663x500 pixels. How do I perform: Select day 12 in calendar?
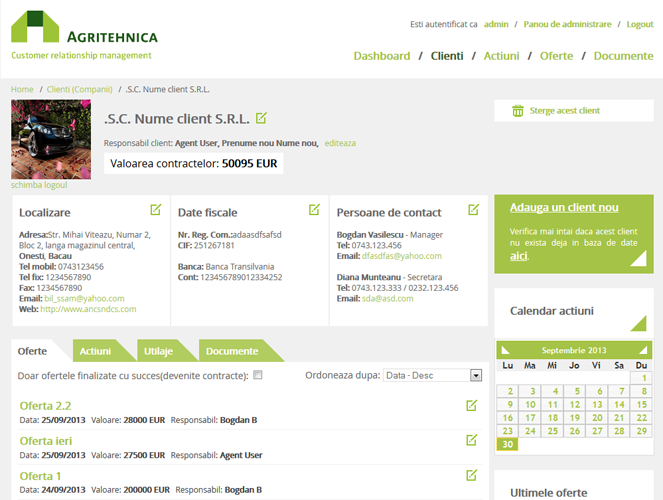[574, 404]
